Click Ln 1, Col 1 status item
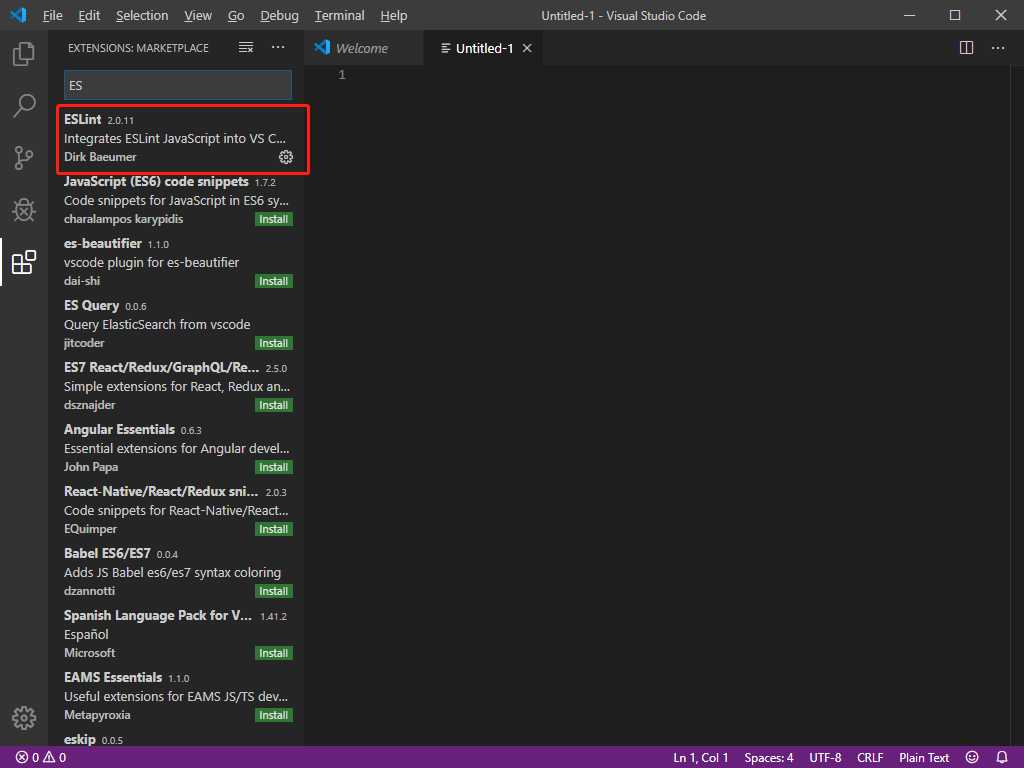The width and height of the screenshot is (1024, 768). [x=700, y=758]
